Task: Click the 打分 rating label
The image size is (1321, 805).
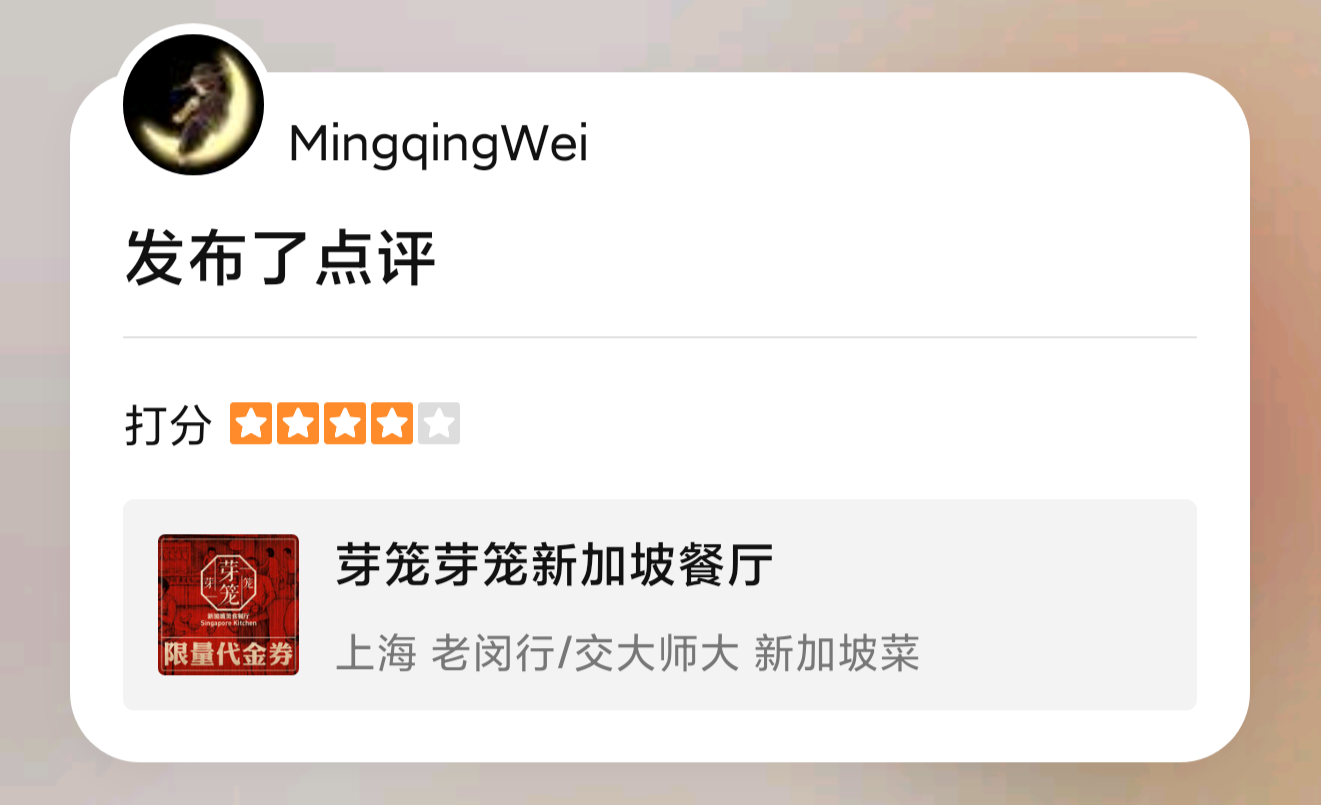Action: [x=168, y=426]
